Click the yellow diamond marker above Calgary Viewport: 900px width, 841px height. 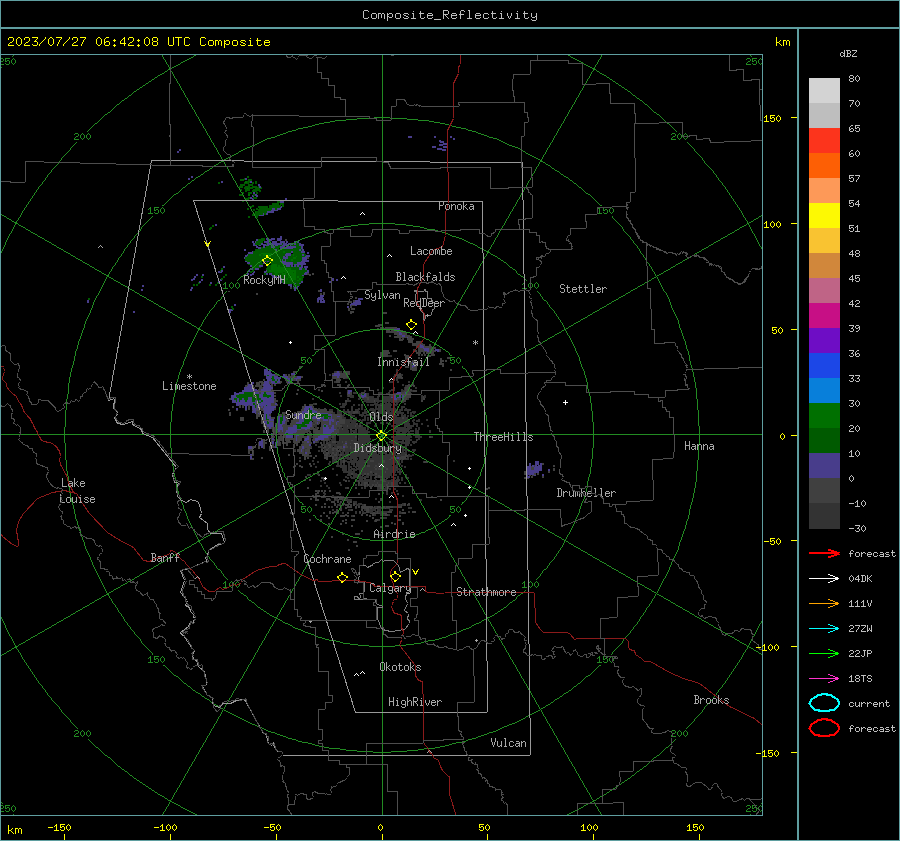395,576
